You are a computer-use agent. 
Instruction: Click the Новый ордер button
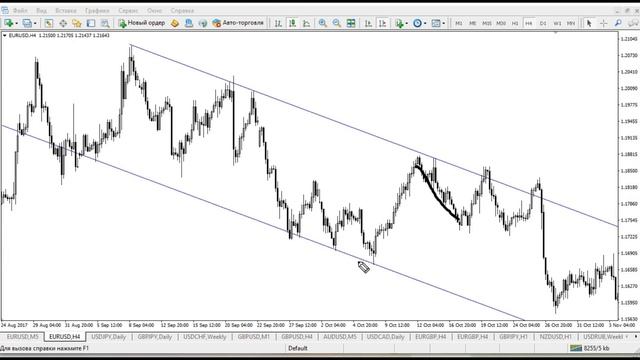(x=142, y=23)
